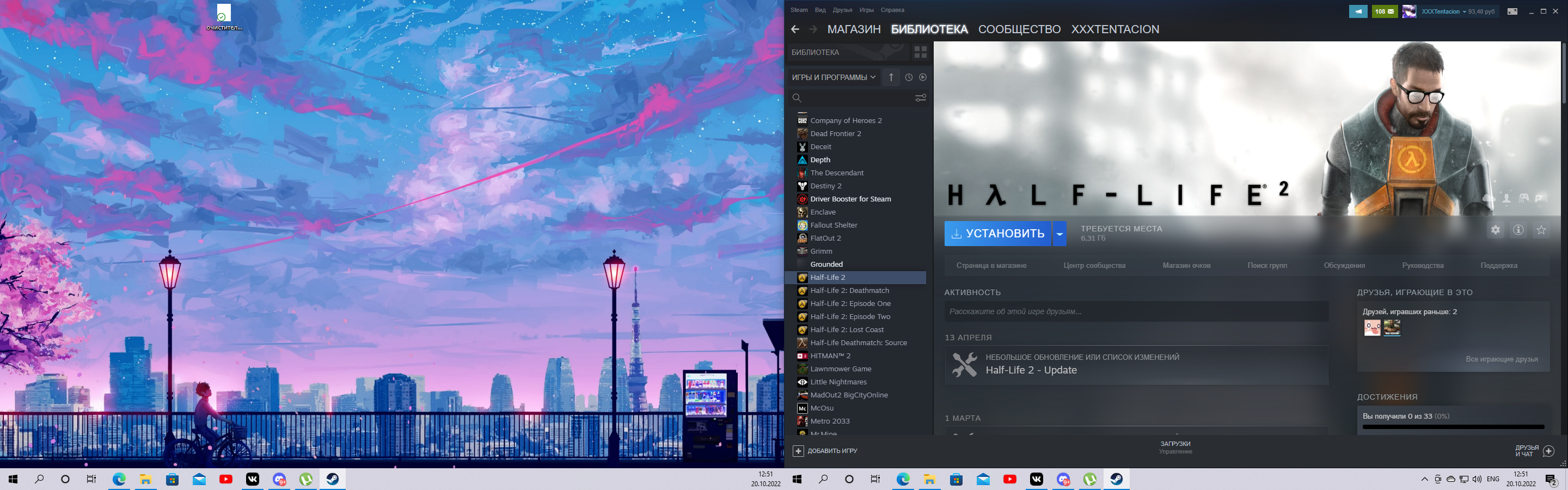This screenshot has height=490, width=1568.
Task: Expand the ИГРЫ И ПРОГРАММЫ dropdown
Action: (x=834, y=77)
